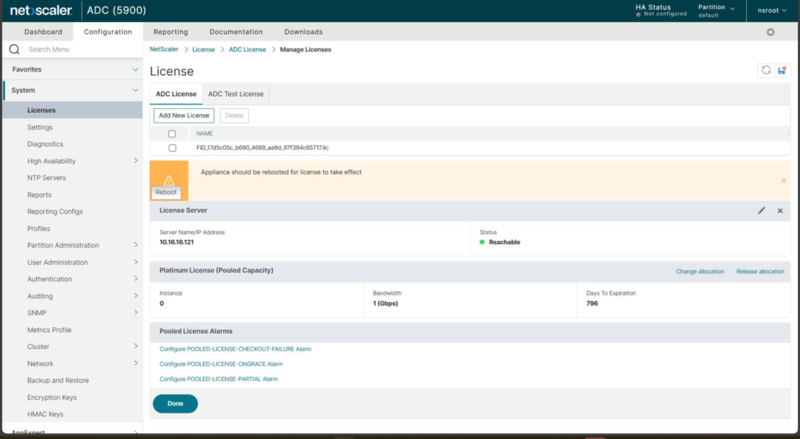Expand Authentication submenu
The height and width of the screenshot is (439, 800).
136,279
